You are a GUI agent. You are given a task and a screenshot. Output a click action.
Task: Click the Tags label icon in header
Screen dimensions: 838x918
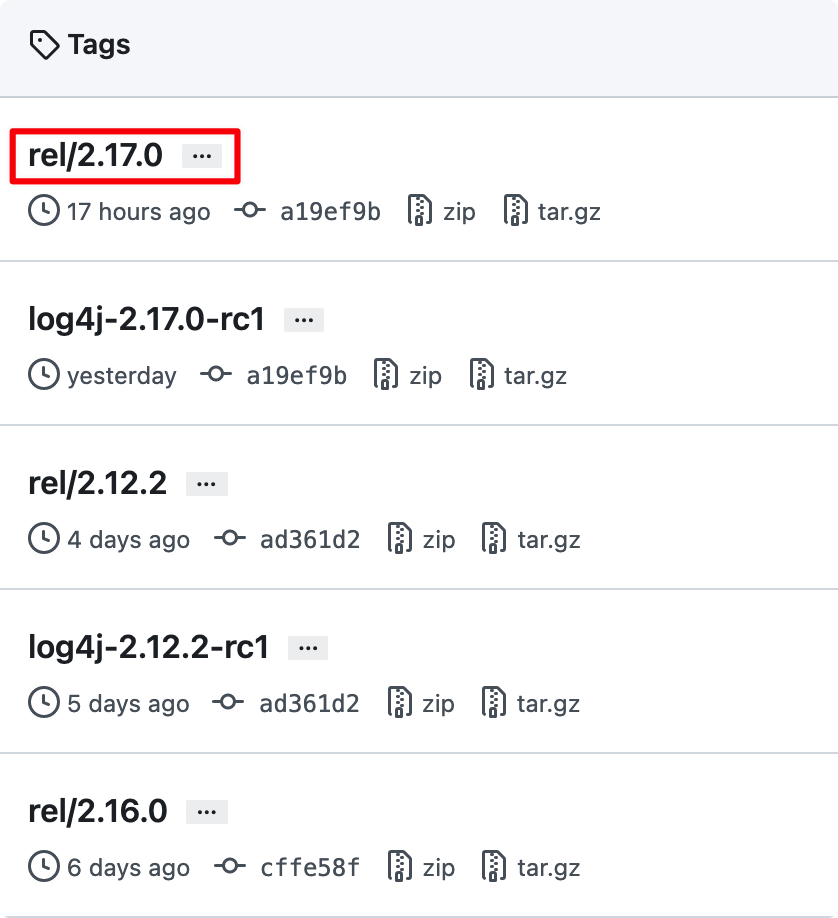click(45, 45)
